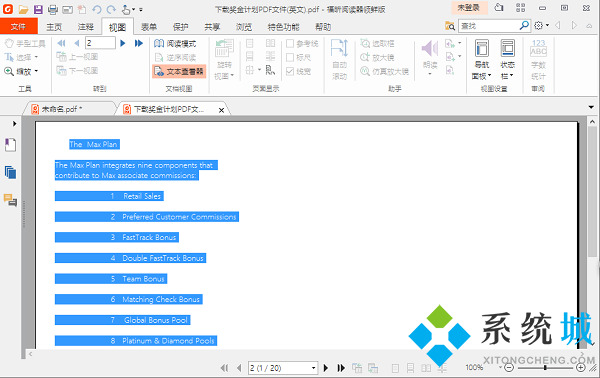Print the document via the printer icon

[53, 9]
